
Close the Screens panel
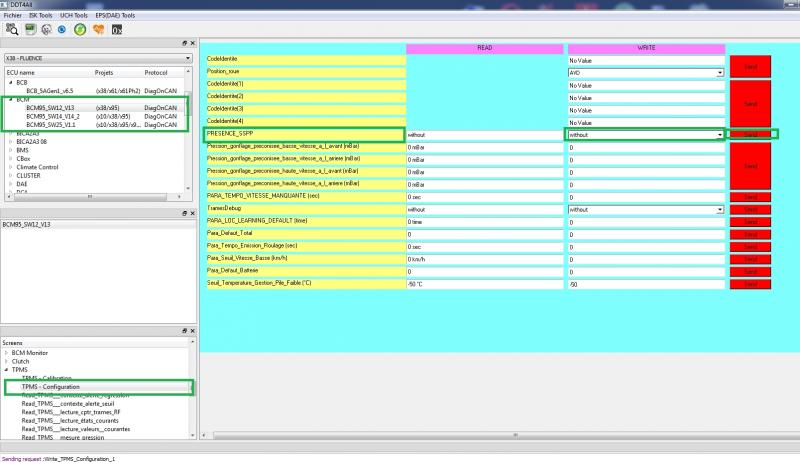point(192,331)
